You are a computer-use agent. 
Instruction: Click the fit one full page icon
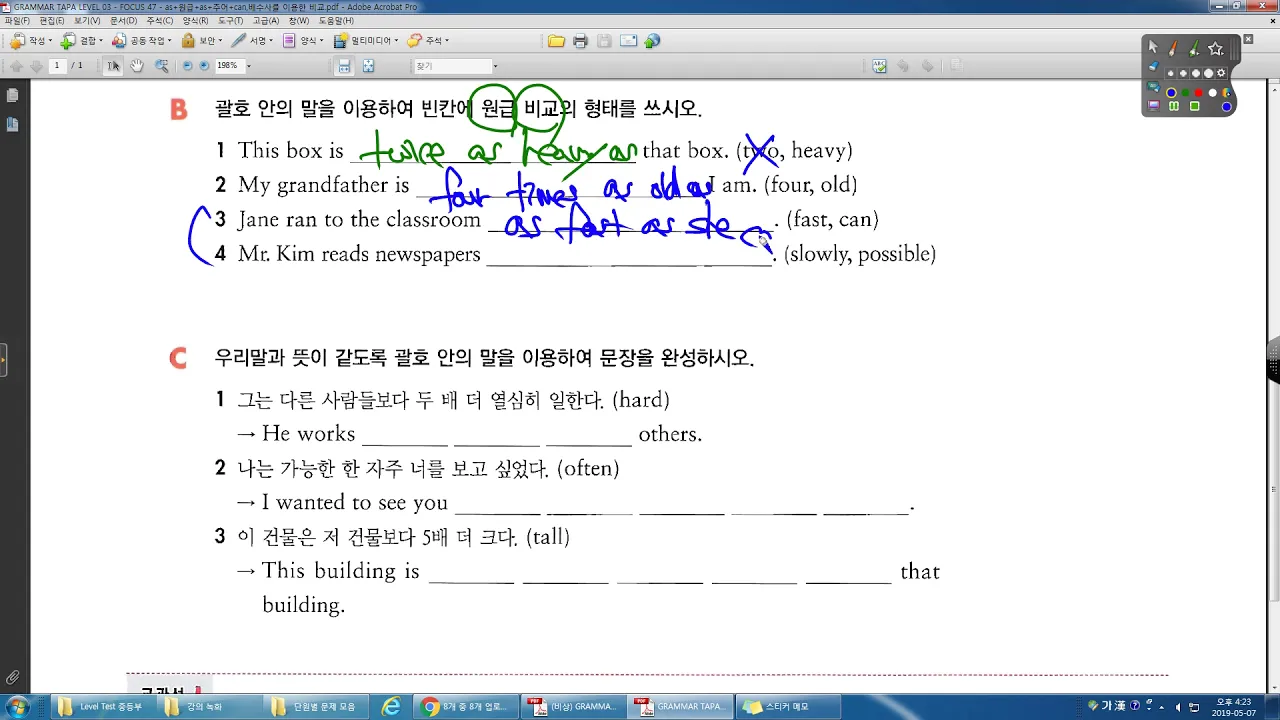coord(368,66)
